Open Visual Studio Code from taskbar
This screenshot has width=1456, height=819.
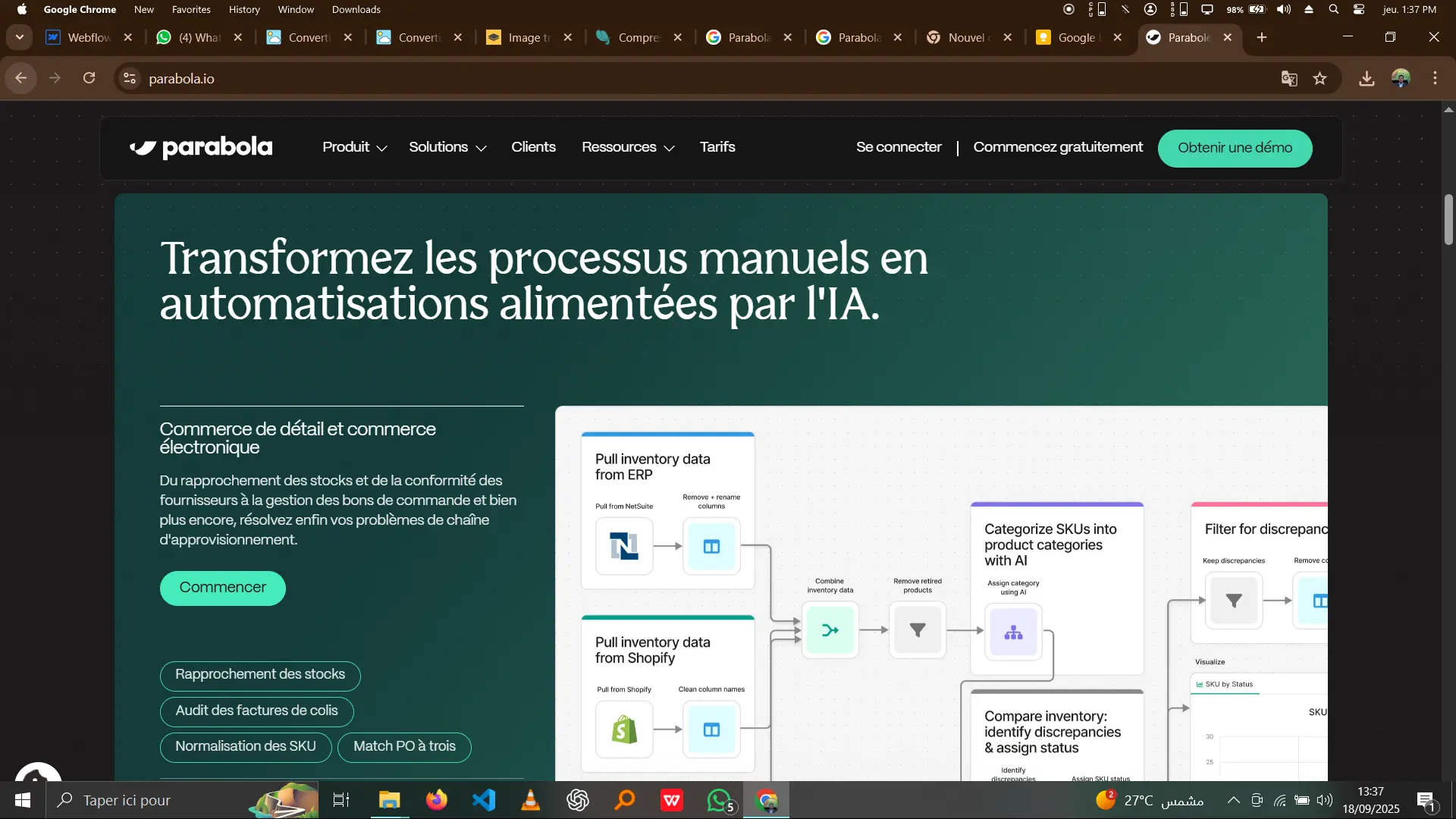click(484, 800)
